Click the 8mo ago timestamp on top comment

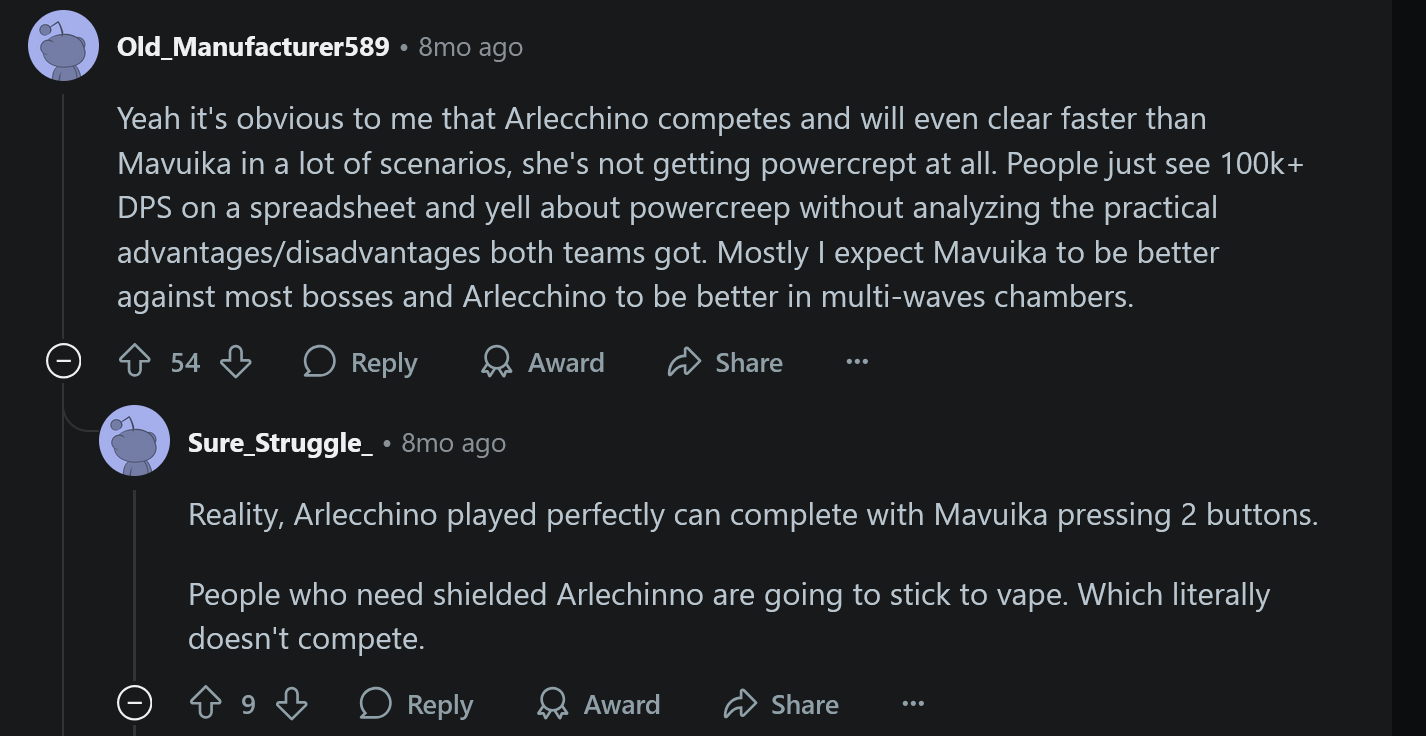click(x=470, y=47)
